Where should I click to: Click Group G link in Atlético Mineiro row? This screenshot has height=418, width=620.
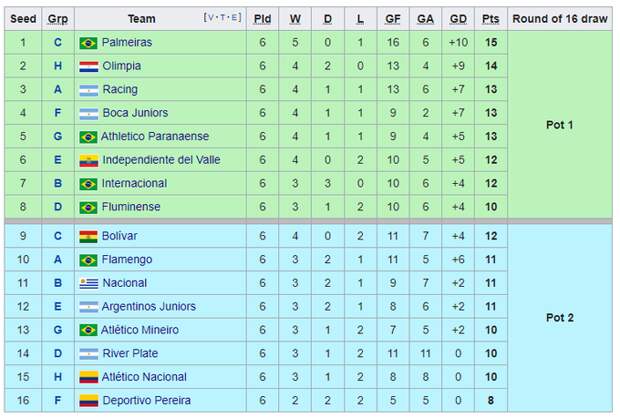coord(58,330)
